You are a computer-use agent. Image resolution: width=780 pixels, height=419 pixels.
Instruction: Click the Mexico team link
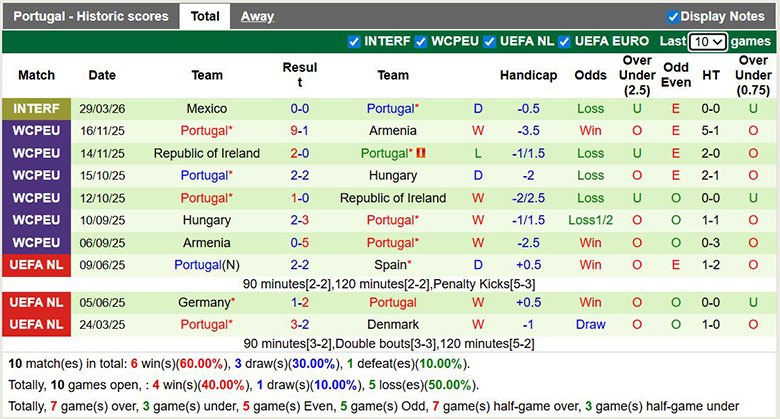207,109
